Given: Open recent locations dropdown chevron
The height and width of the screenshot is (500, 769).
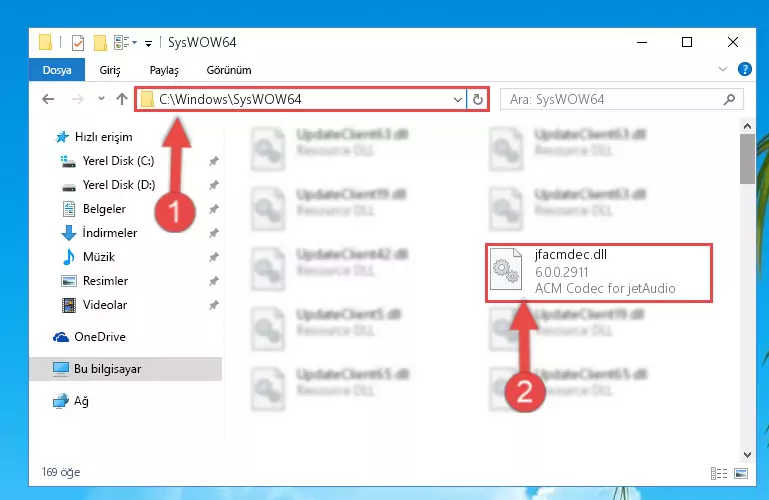Looking at the screenshot, I should coord(101,99).
